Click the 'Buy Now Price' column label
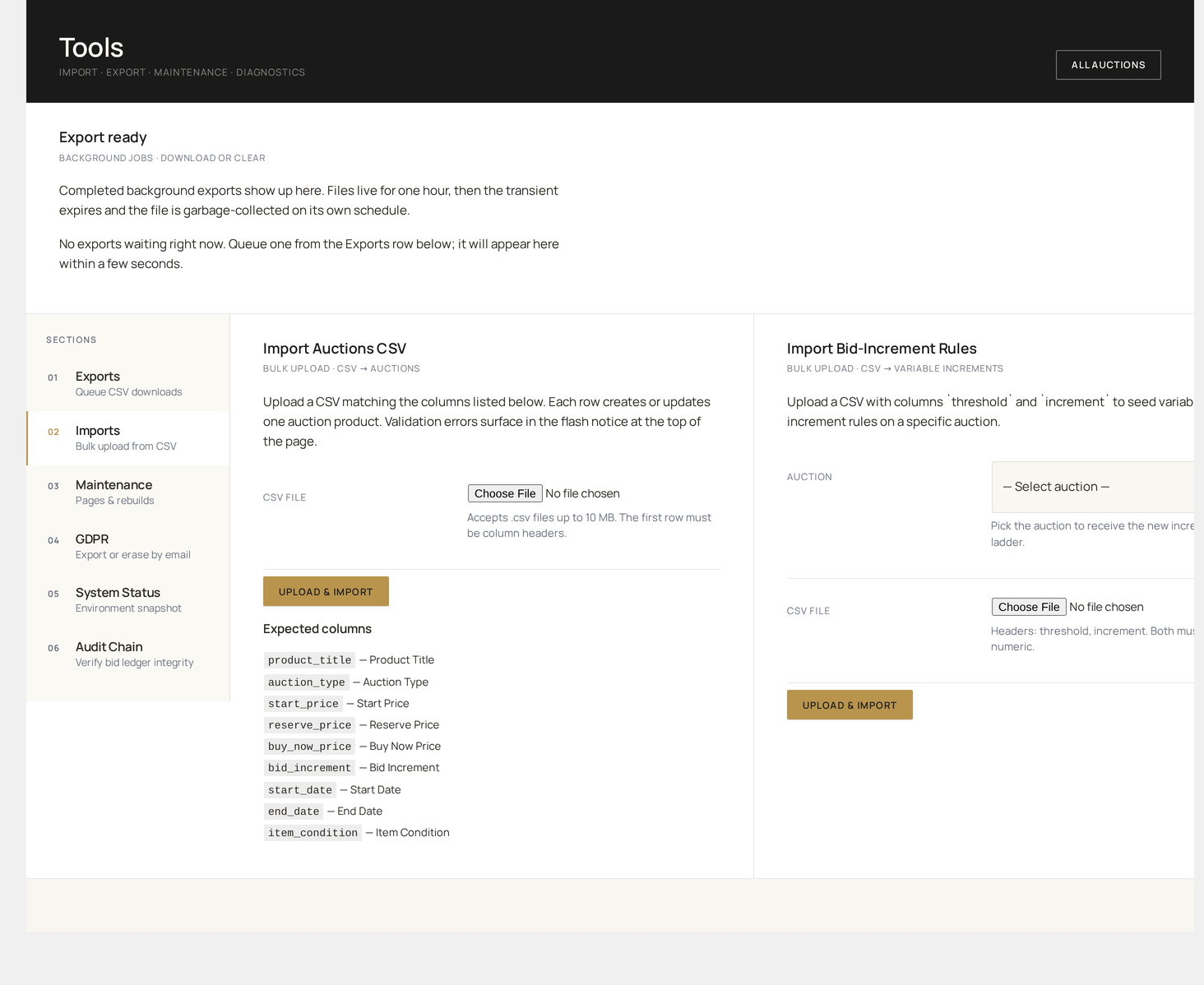The height and width of the screenshot is (985, 1204). click(x=405, y=747)
